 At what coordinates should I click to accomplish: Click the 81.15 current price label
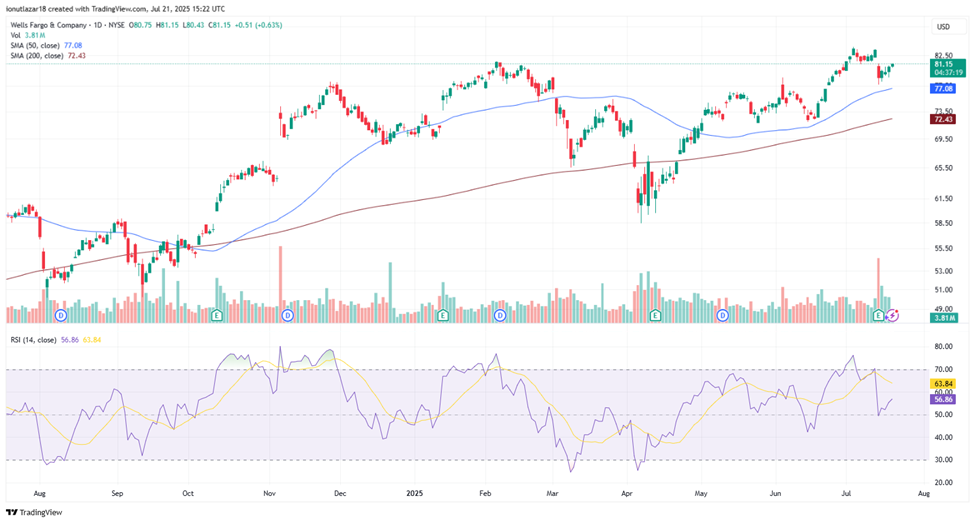943,63
